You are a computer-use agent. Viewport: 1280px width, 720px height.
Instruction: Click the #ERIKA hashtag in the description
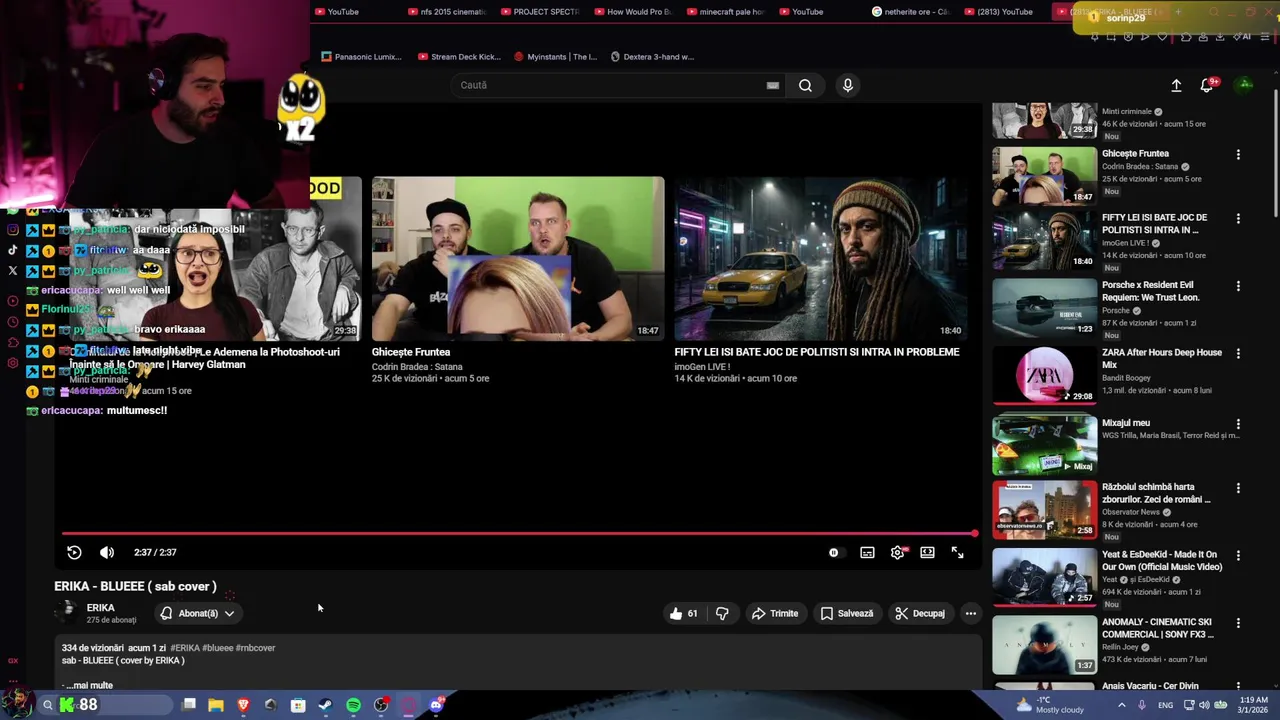tap(185, 648)
